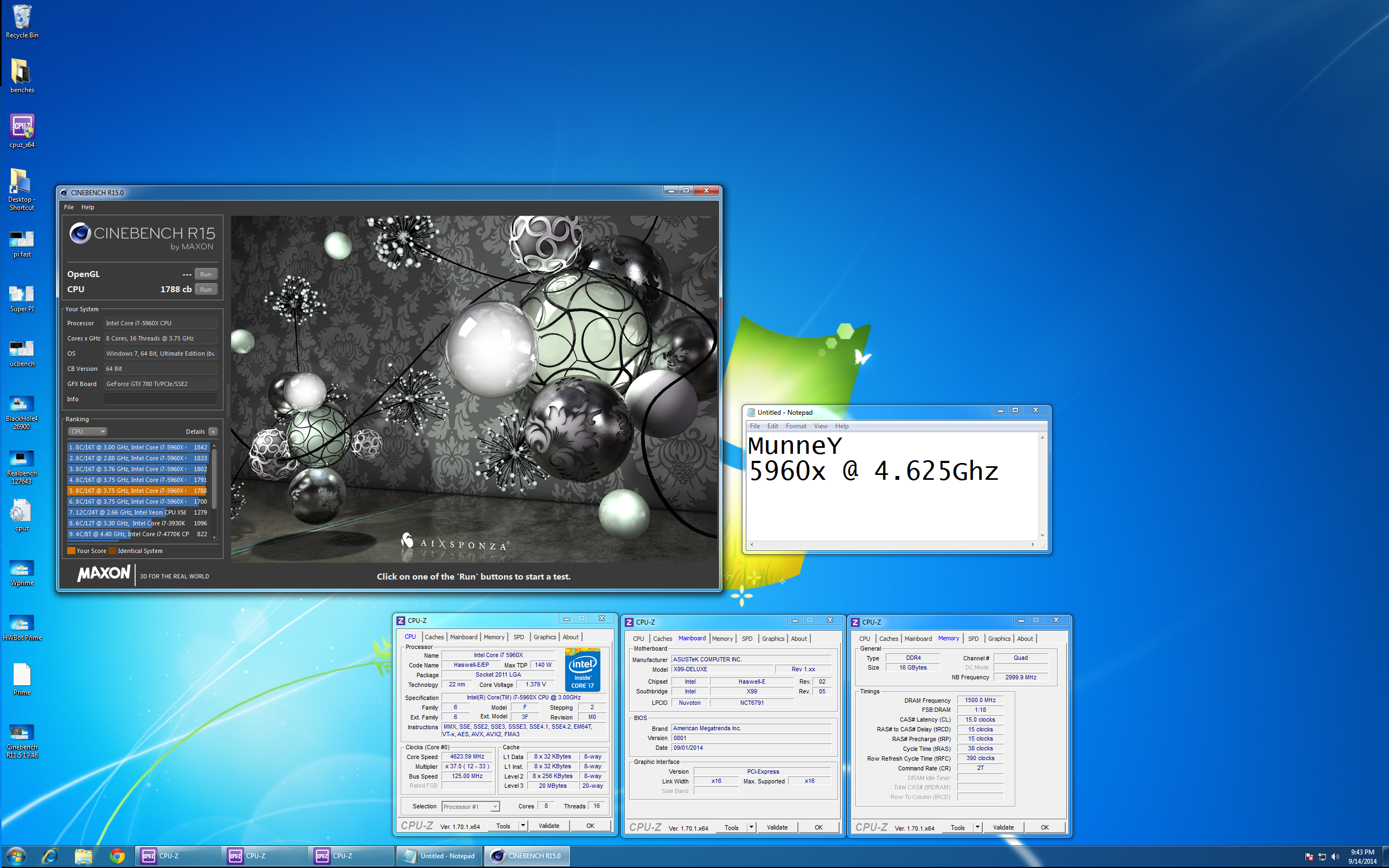Open the Format menu in Notepad
The height and width of the screenshot is (868, 1389).
click(796, 426)
